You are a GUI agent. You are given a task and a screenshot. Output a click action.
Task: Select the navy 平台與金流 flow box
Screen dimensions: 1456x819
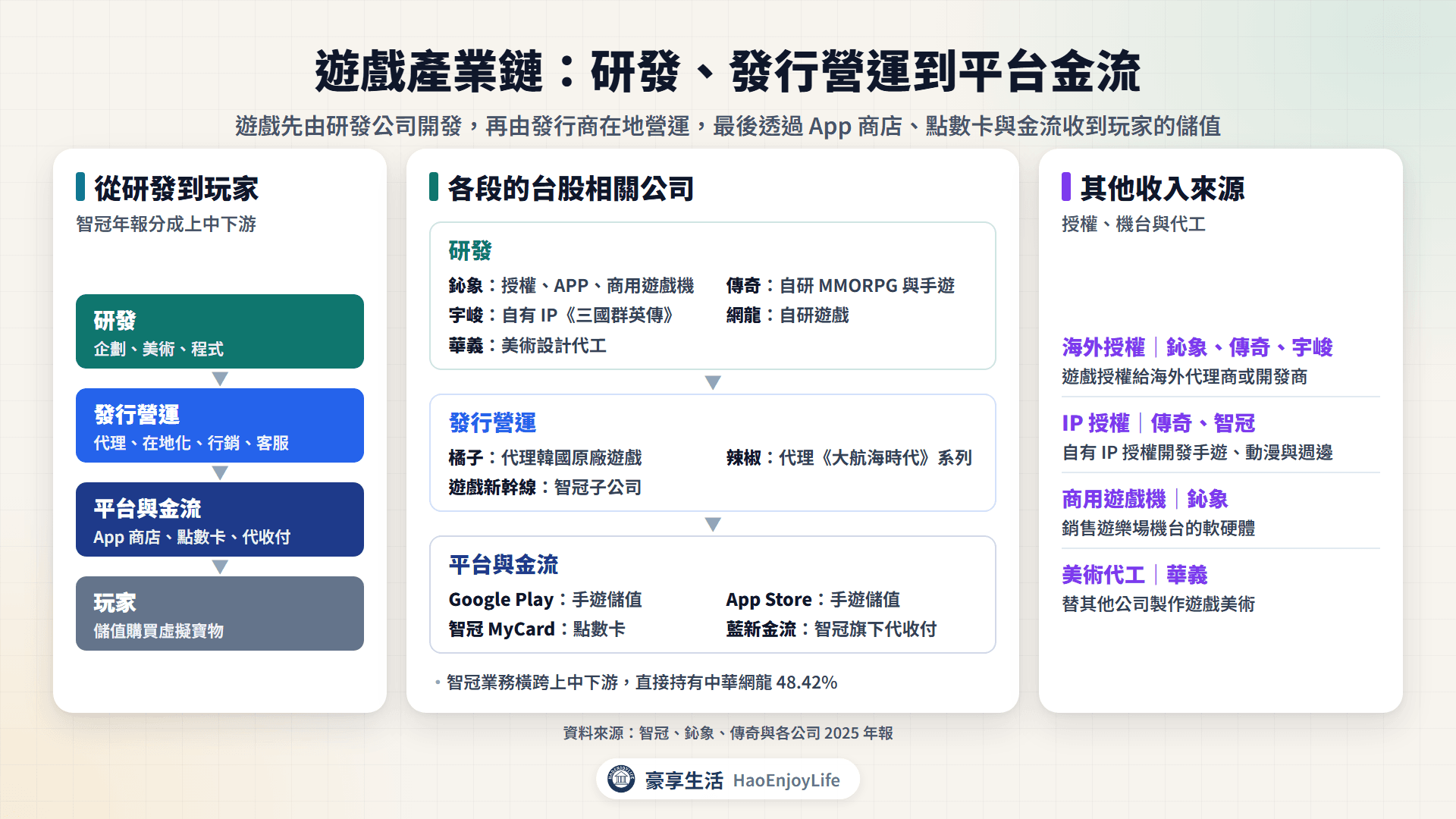(220, 519)
